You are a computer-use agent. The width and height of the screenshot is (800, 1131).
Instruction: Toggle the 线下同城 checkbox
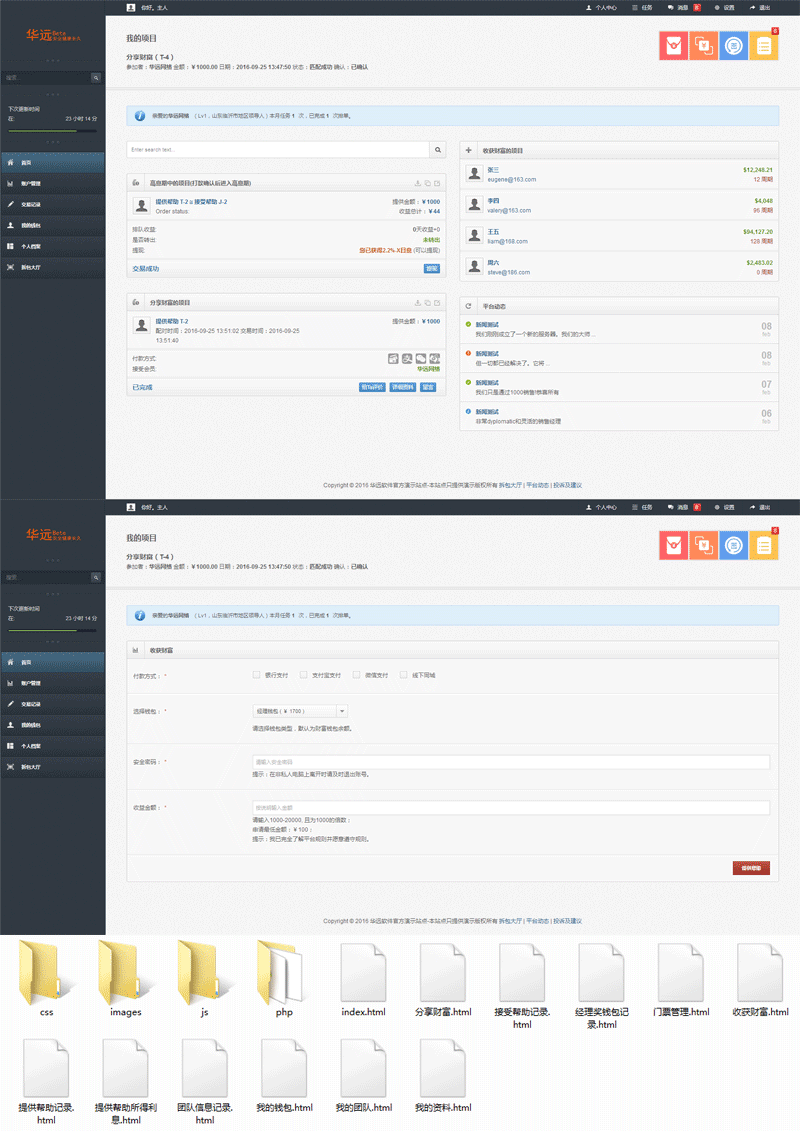click(404, 675)
